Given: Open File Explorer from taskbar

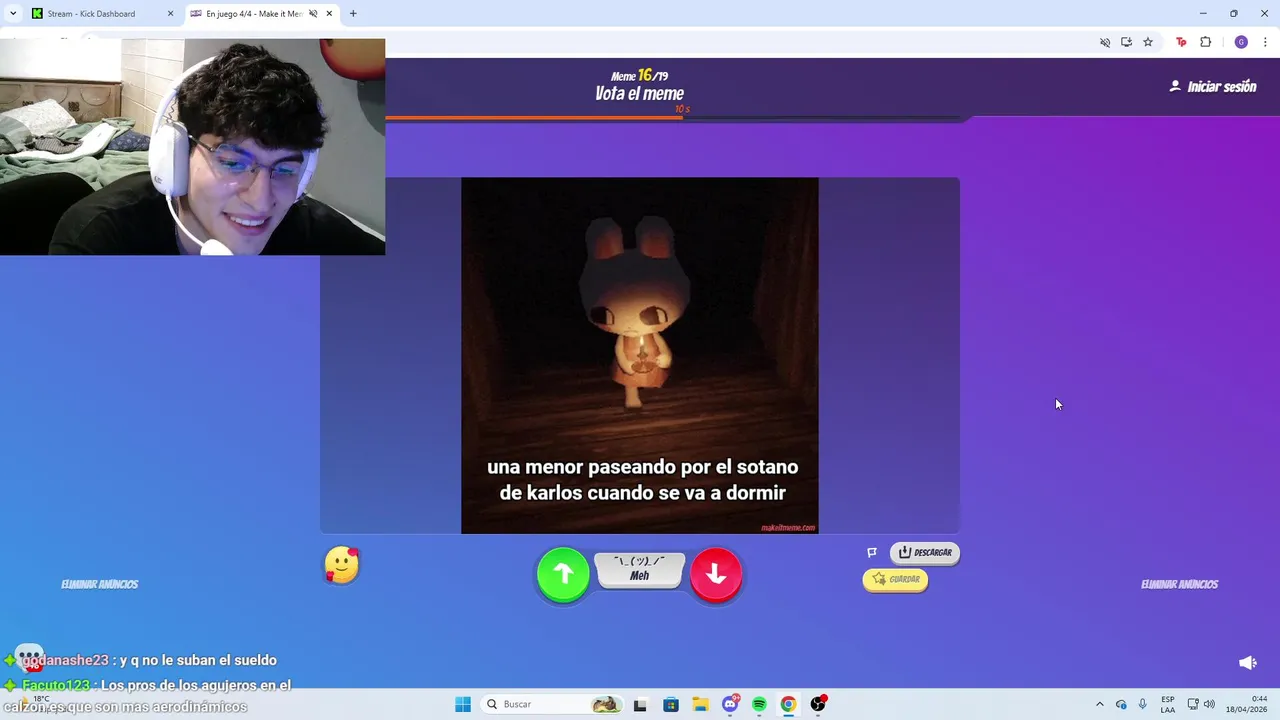Looking at the screenshot, I should pos(700,704).
